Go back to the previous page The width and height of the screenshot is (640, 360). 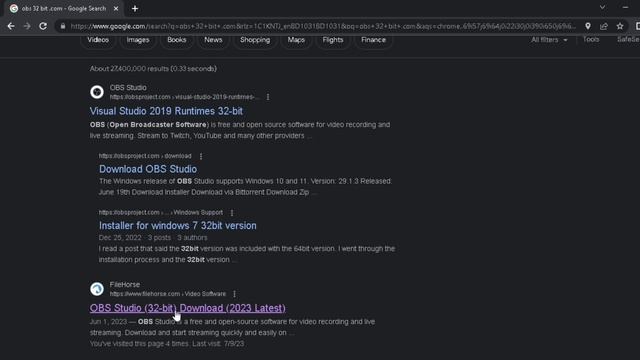[11, 26]
